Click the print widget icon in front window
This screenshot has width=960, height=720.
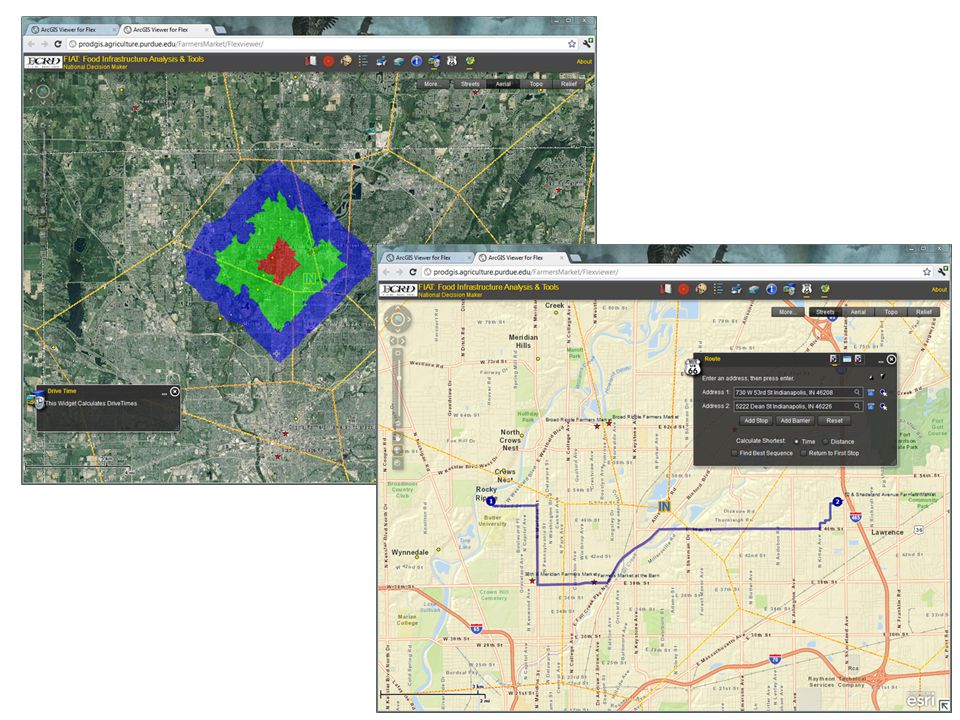click(x=736, y=289)
